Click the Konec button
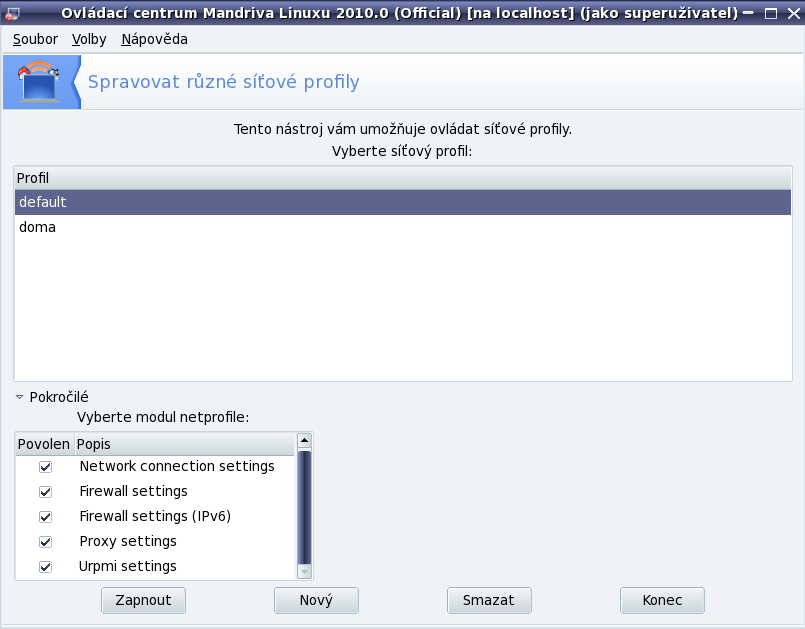Viewport: 805px width, 629px height. click(x=662, y=600)
